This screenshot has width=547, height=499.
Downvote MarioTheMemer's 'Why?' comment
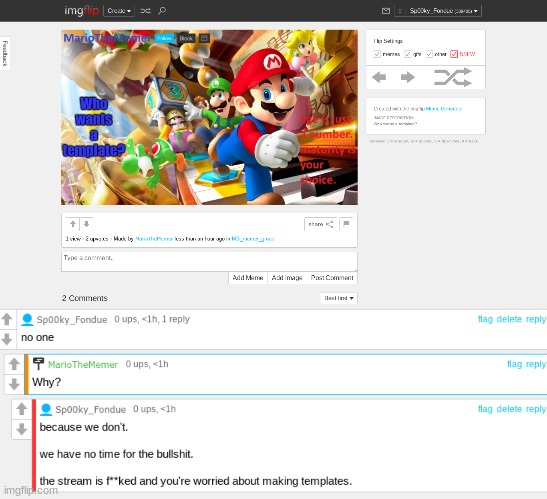click(14, 384)
